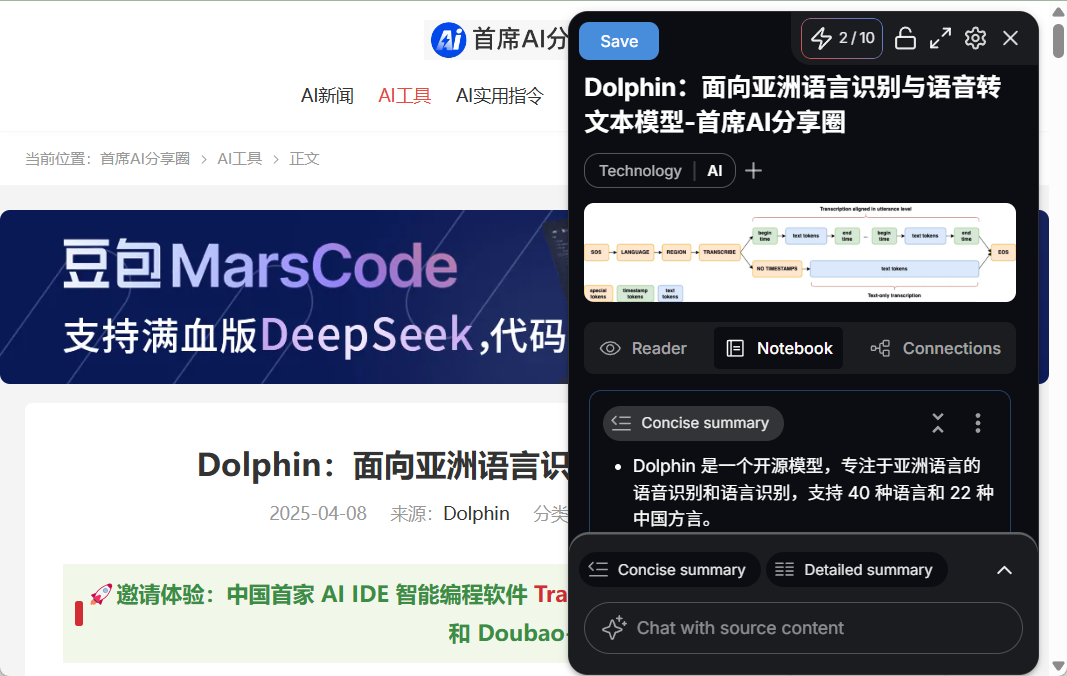Click the 首席AI分享圈 site logo
The image size is (1067, 676).
pyautogui.click(x=497, y=39)
